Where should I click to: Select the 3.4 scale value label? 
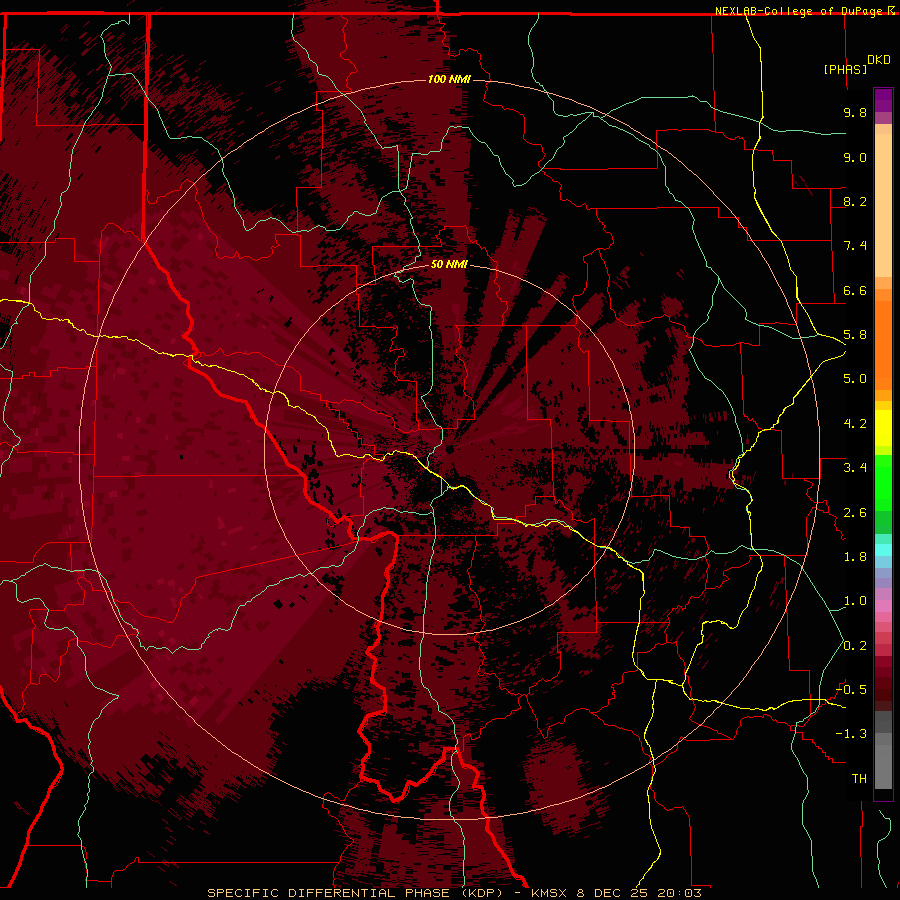click(x=855, y=468)
